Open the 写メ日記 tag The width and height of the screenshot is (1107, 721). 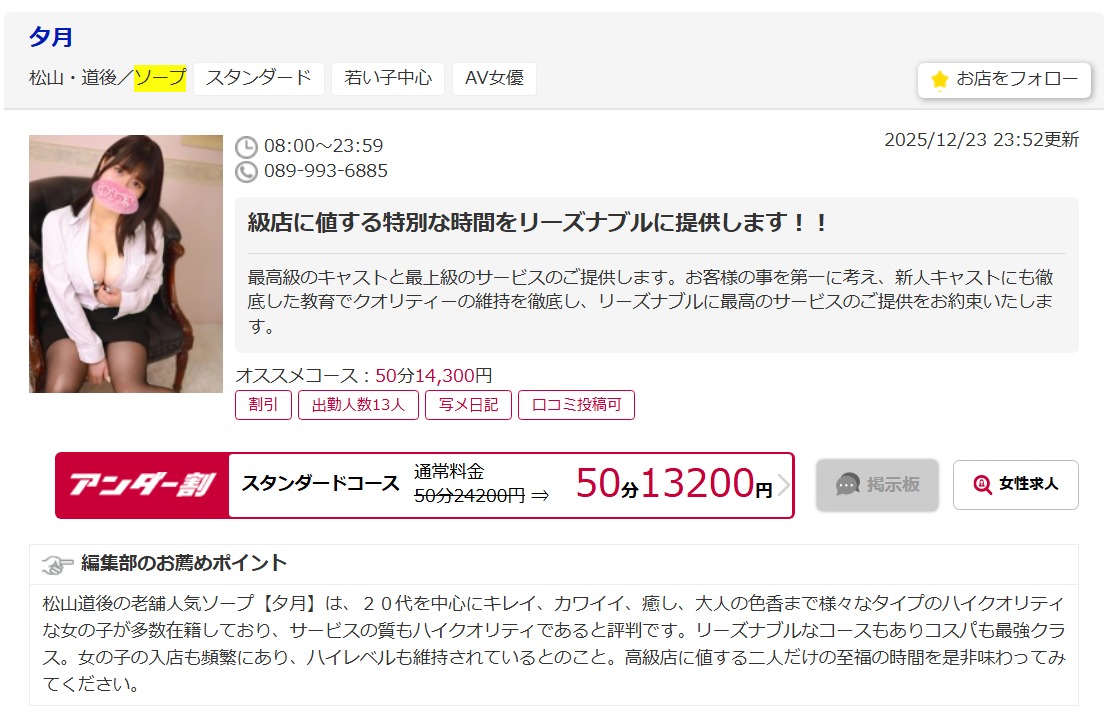(468, 405)
